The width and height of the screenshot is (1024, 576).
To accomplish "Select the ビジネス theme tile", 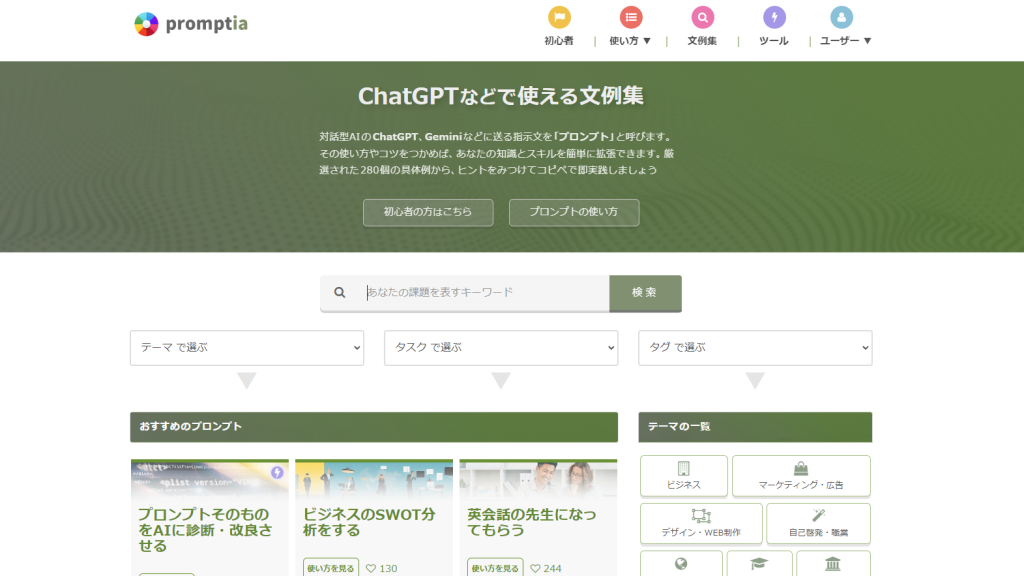I will click(684, 475).
